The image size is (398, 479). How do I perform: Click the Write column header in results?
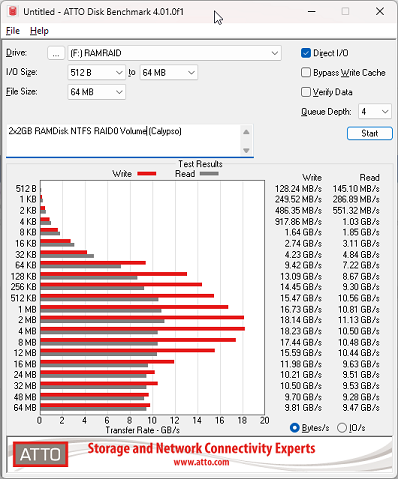click(x=312, y=178)
